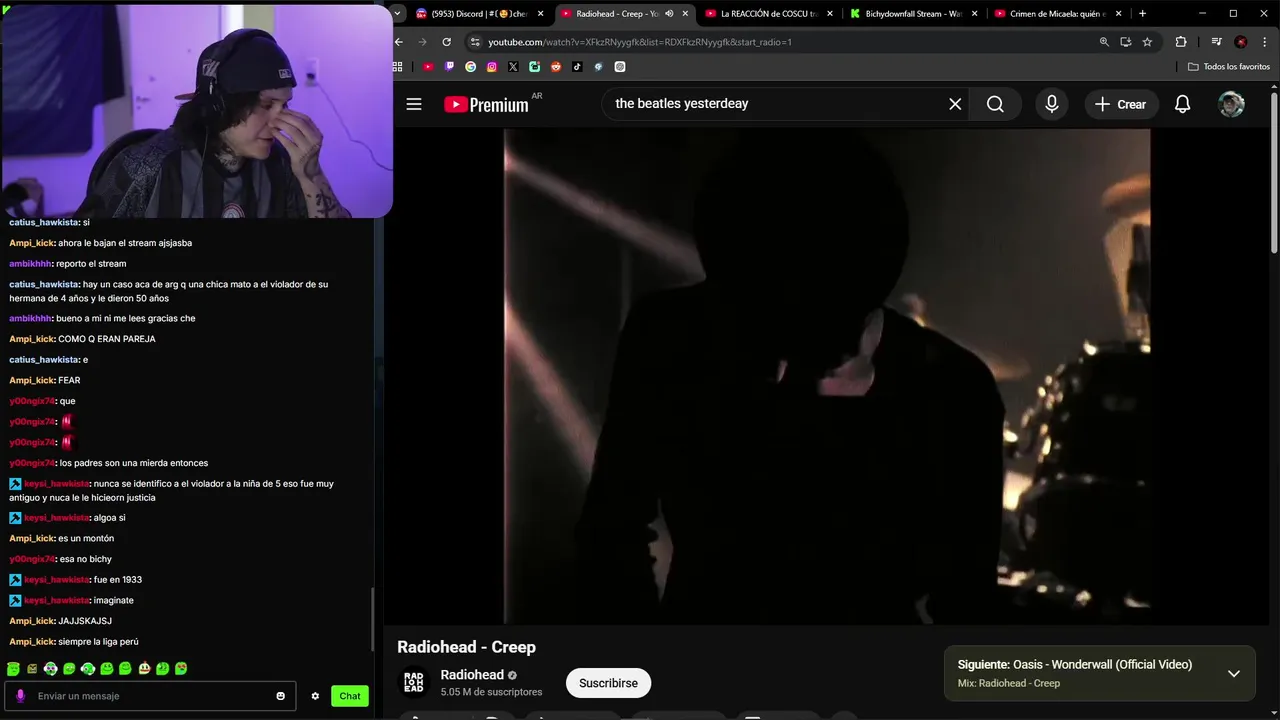The image size is (1280, 720).
Task: Click the Enviar un mensaje chat field
Action: point(150,696)
